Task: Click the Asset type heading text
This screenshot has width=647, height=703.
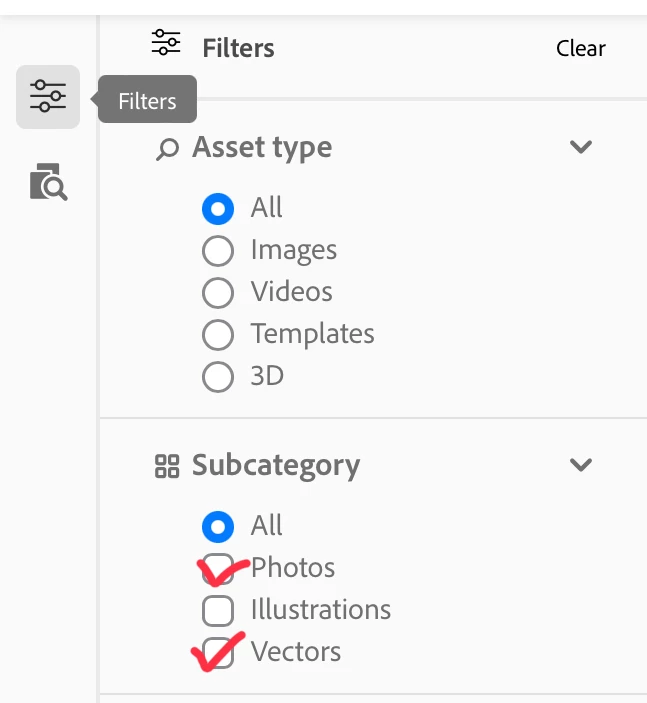Action: click(x=262, y=148)
